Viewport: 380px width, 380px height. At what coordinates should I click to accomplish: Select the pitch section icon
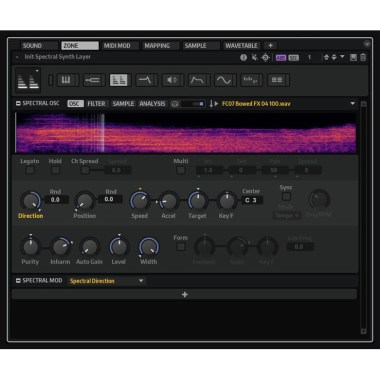click(x=92, y=80)
